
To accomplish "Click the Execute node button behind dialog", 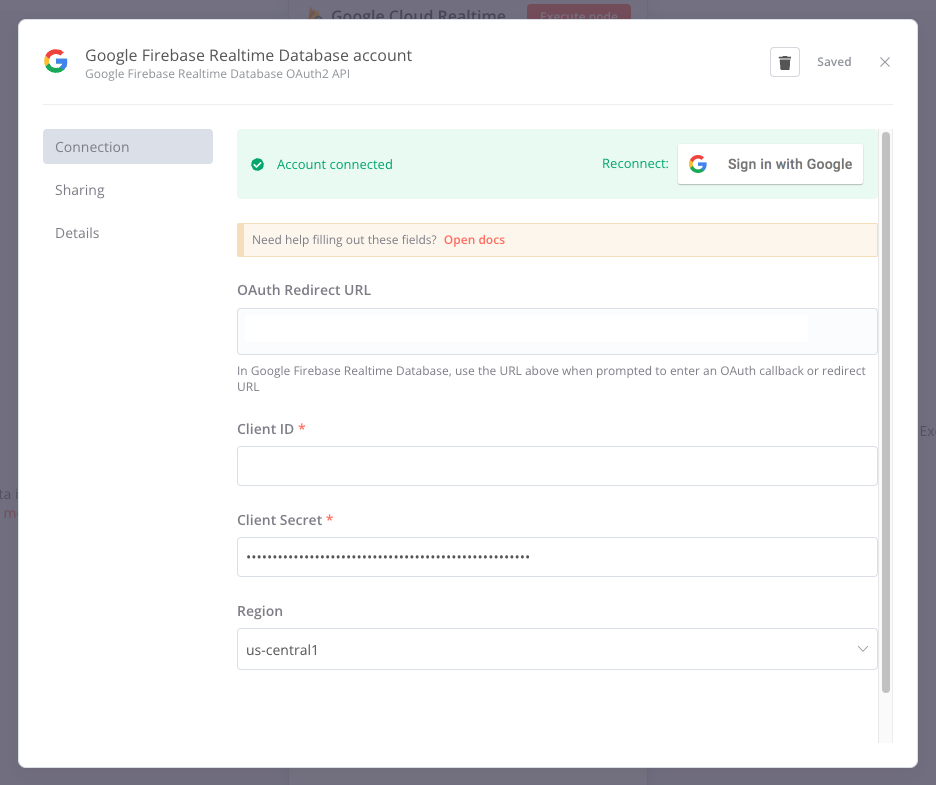I will (578, 13).
